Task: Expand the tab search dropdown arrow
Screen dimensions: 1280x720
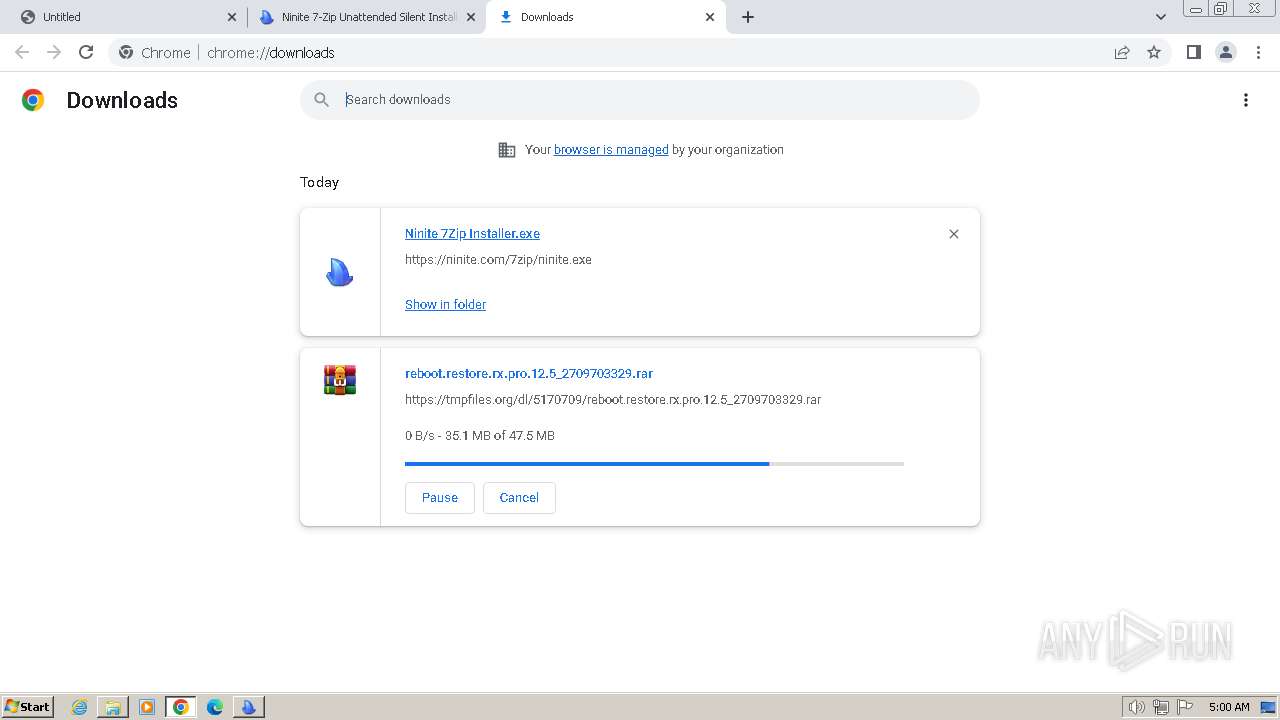Action: (x=1161, y=17)
